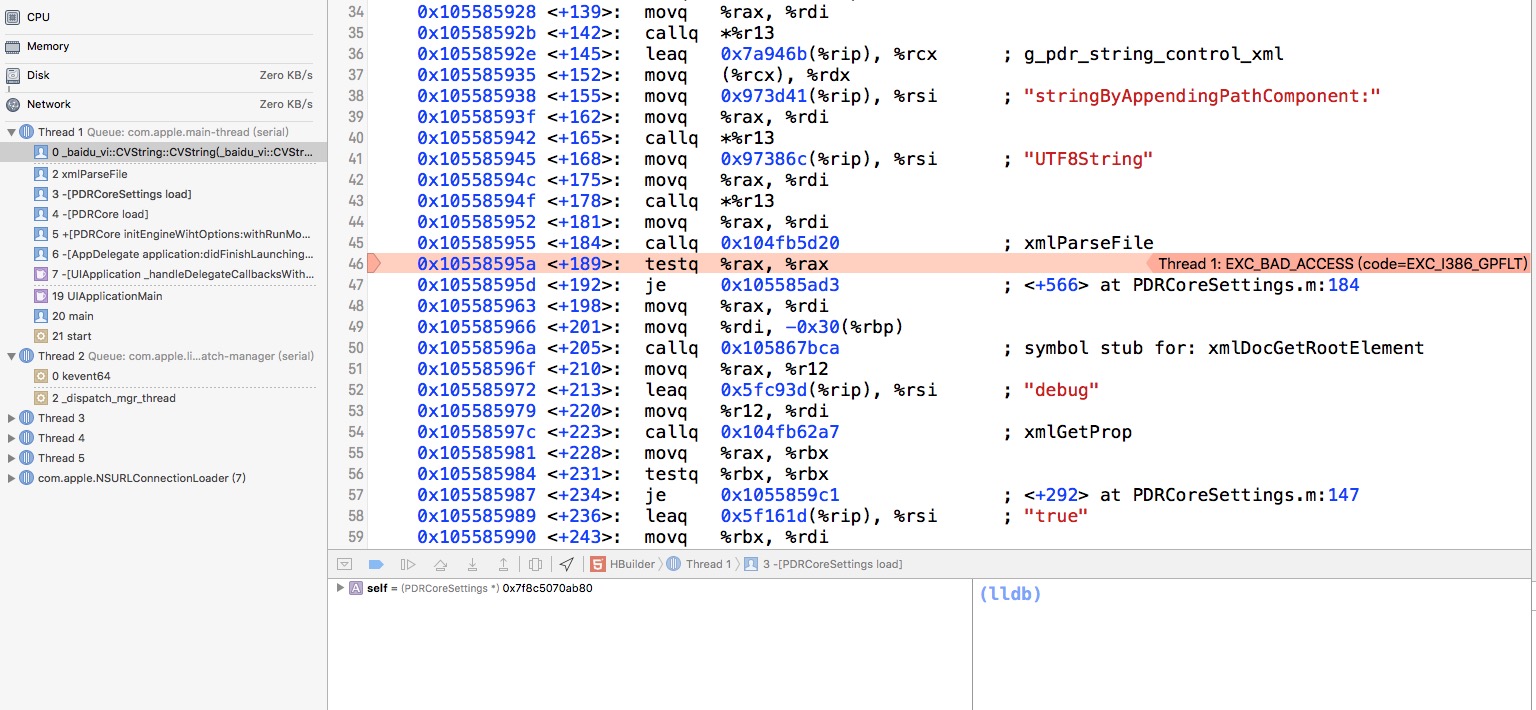Select frame 5 PDRCore initEngineWihtOptions

coord(163,234)
